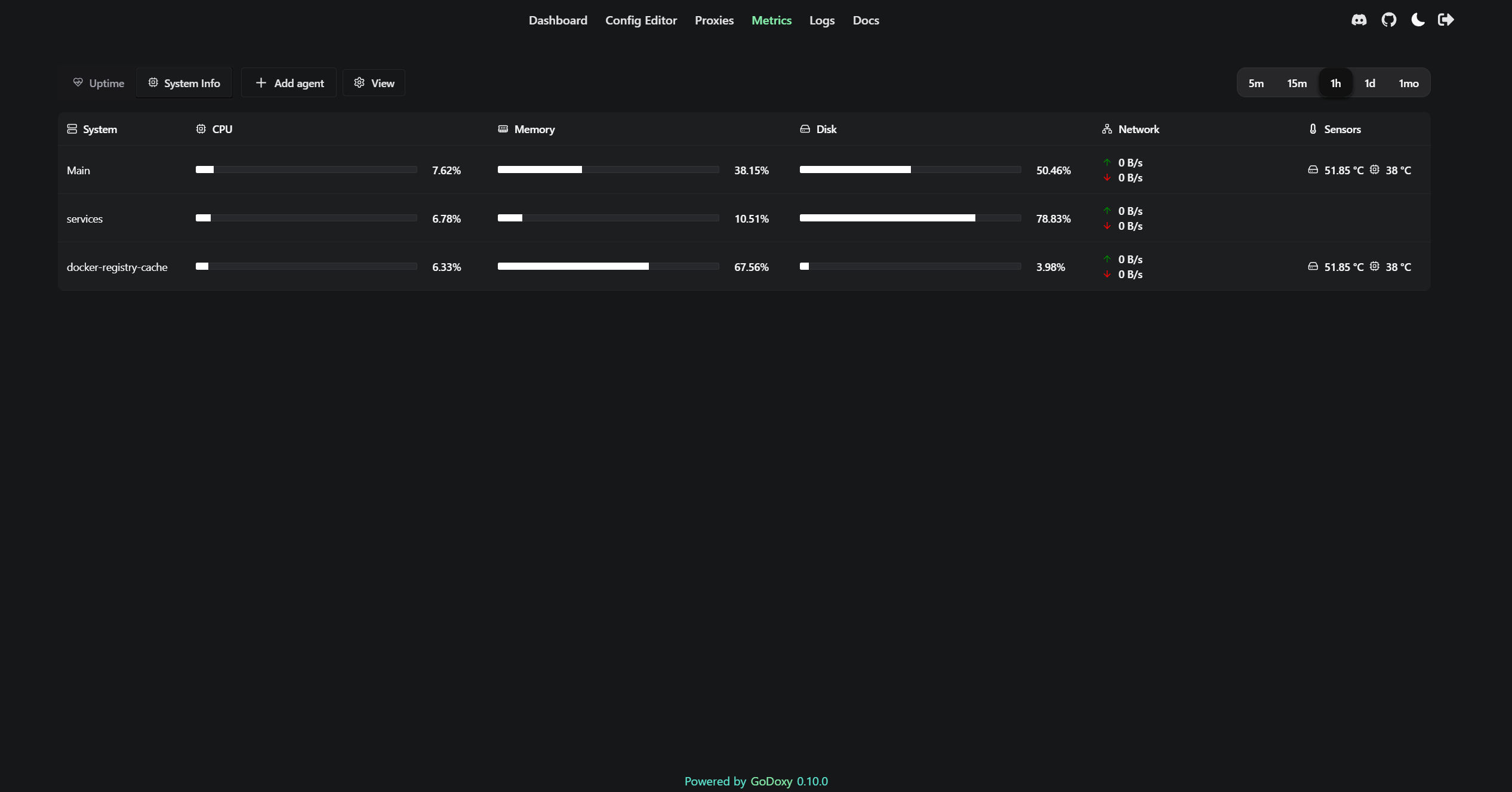Open the GitHub icon in top bar
The image size is (1512, 792).
(x=1389, y=20)
